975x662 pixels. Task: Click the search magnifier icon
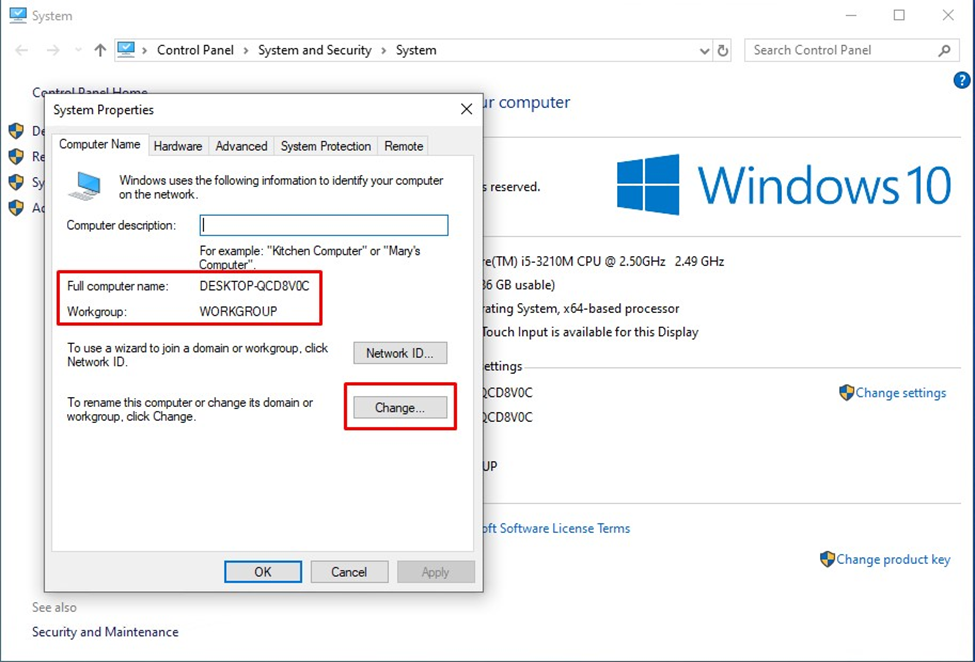point(944,50)
